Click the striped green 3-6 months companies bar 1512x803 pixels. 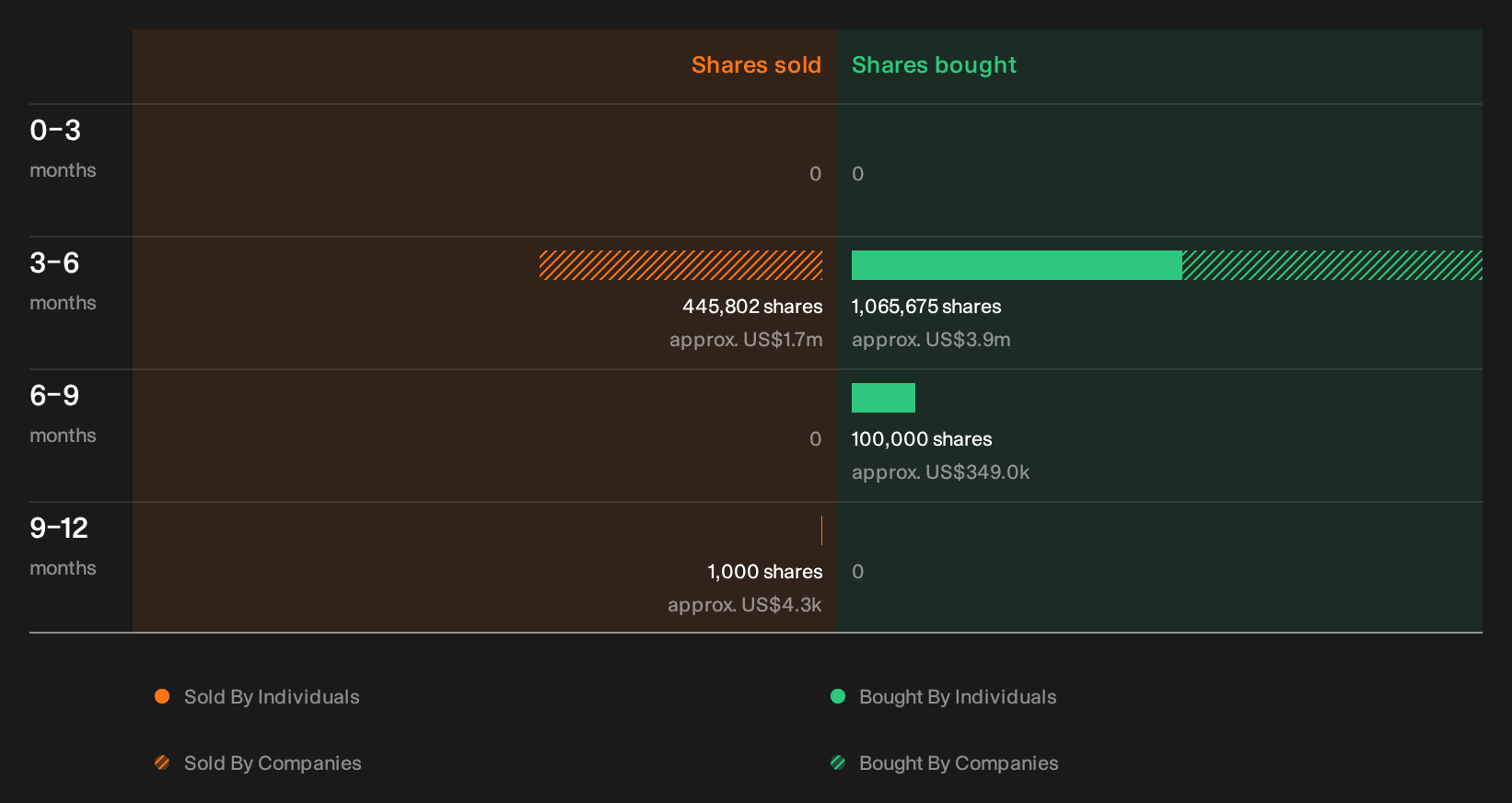[x=1332, y=265]
